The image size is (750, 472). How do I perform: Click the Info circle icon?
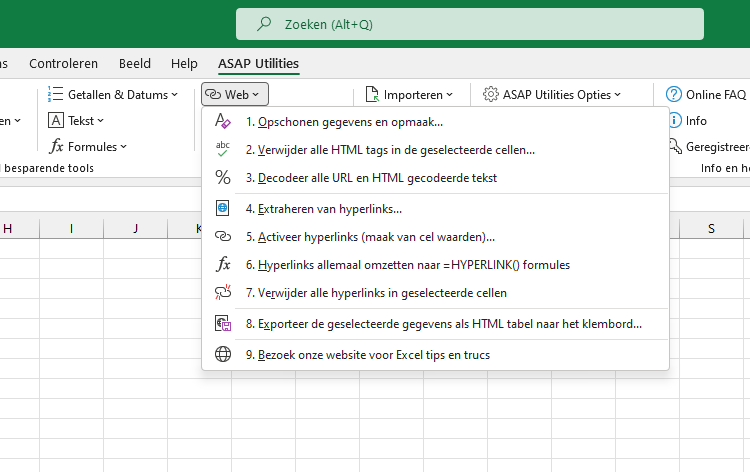coord(674,121)
